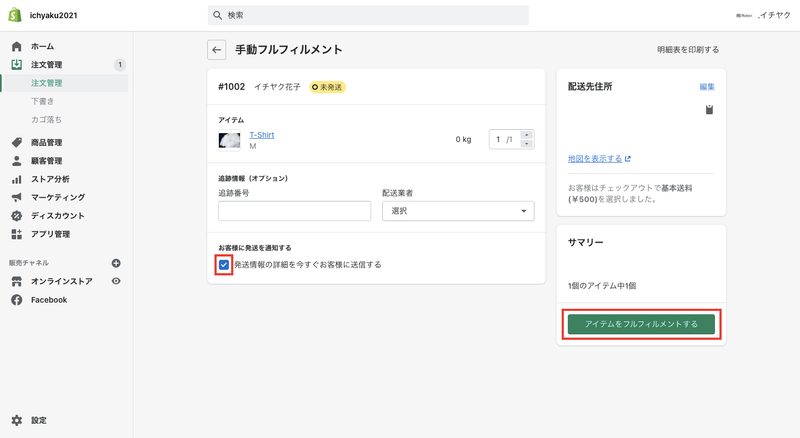800x438 pixels.
Task: Click the オンラインストア storefront icon
Action: pos(17,281)
